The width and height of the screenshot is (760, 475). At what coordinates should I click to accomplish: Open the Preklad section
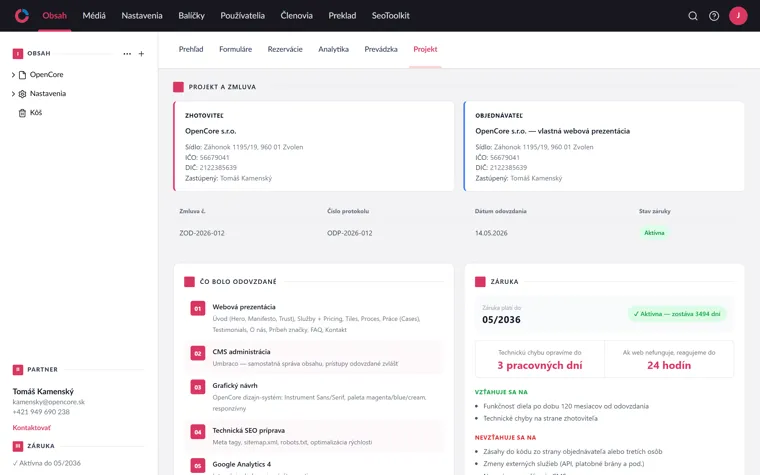pyautogui.click(x=342, y=16)
